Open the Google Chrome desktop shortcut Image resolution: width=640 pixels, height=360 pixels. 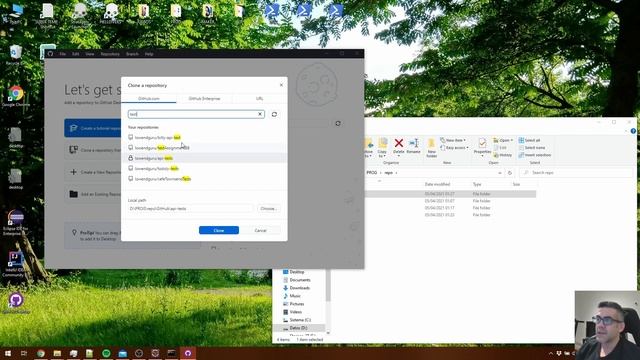coord(16,96)
